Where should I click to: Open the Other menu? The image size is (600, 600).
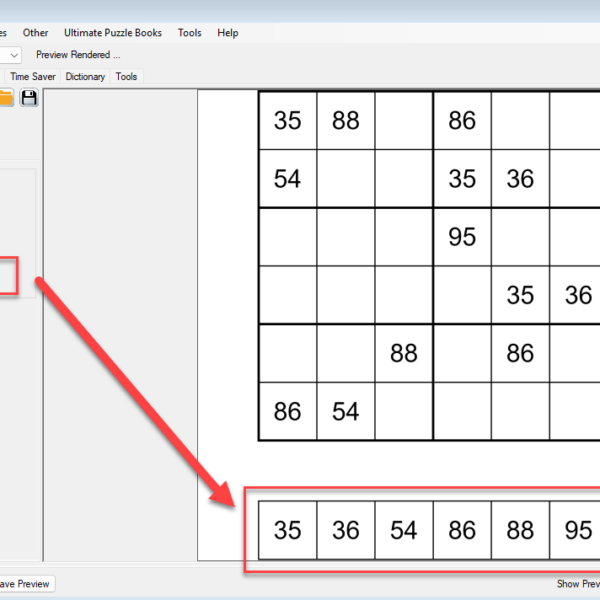tap(35, 33)
